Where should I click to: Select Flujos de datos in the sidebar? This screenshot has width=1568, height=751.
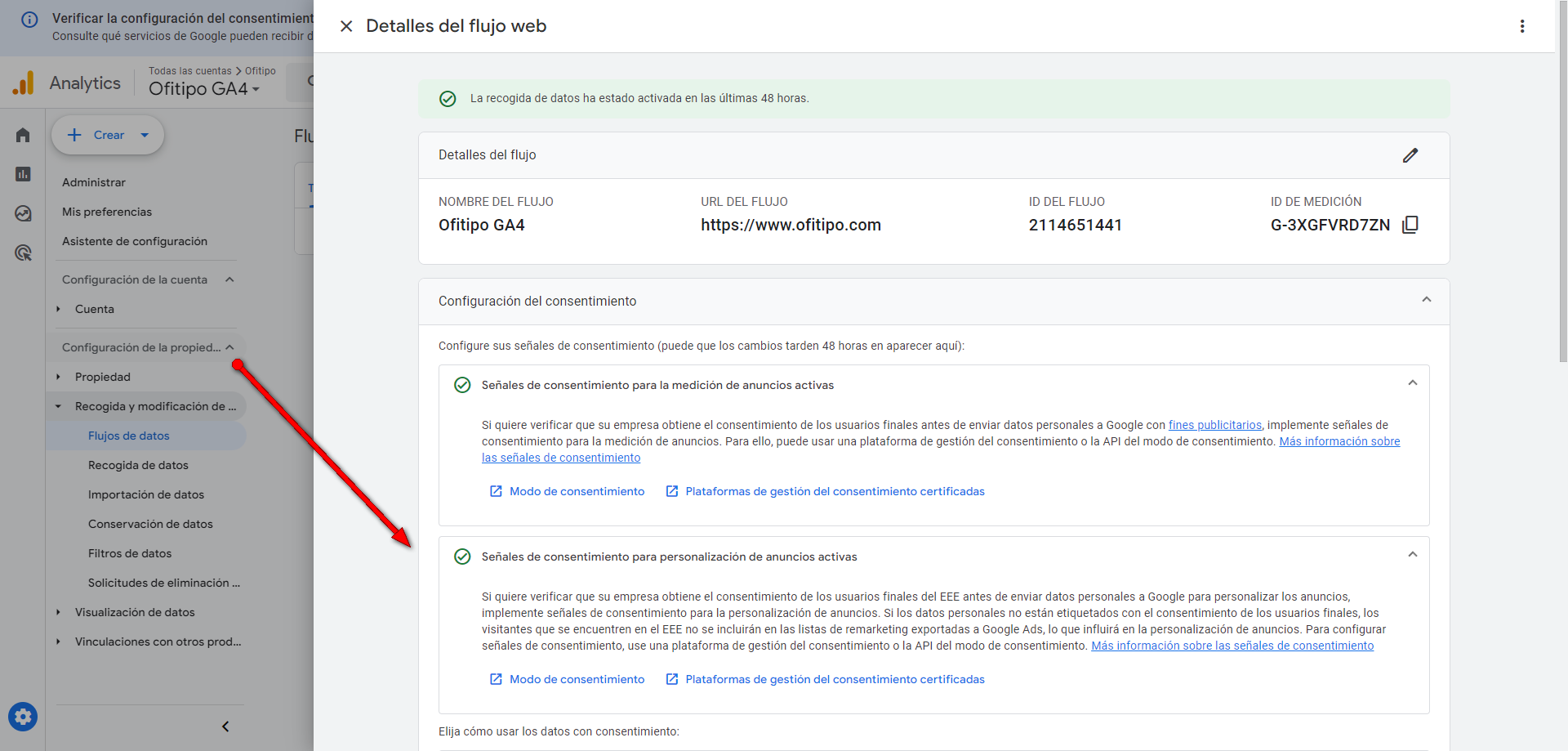129,436
